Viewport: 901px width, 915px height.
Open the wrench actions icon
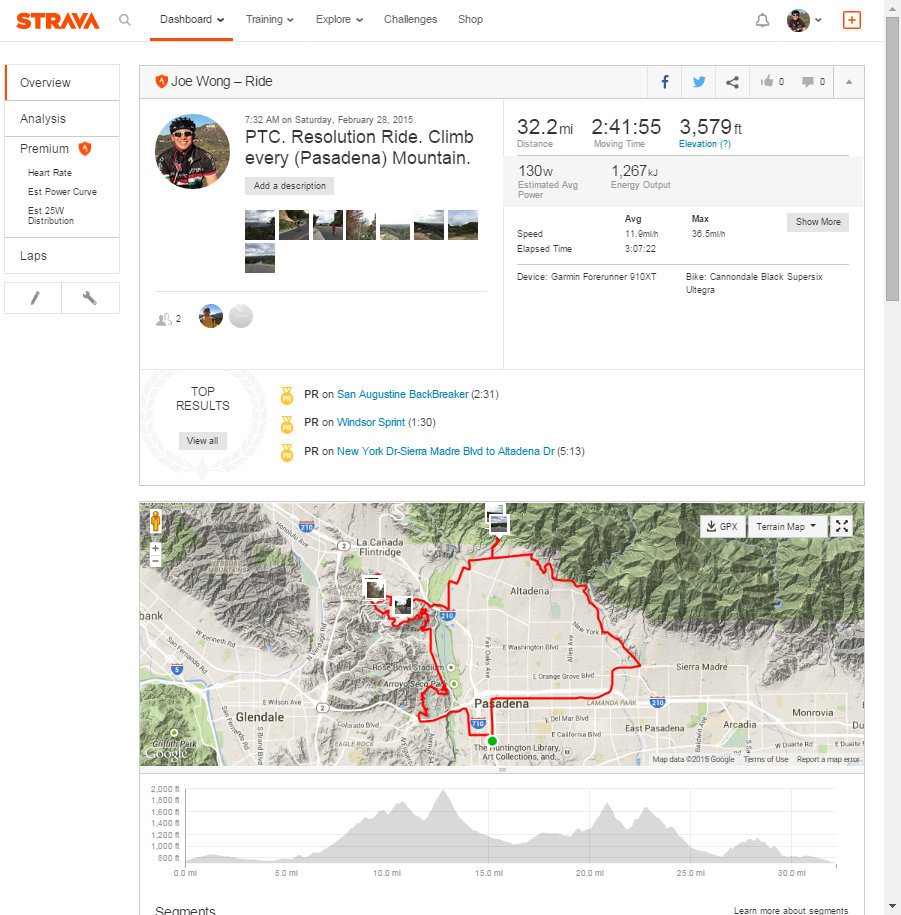(90, 298)
